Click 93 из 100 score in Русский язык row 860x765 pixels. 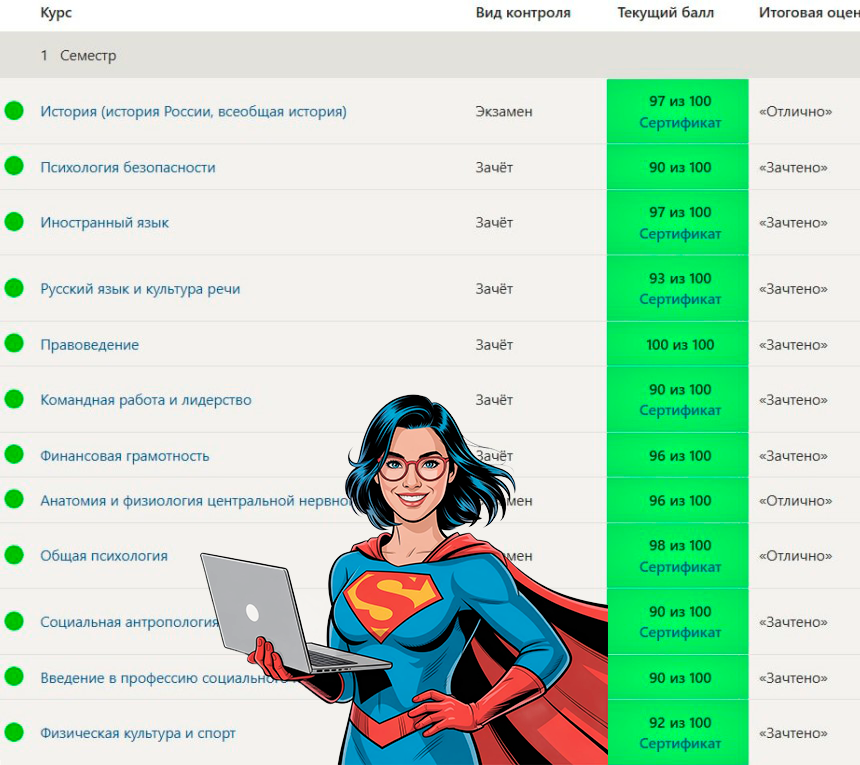click(680, 279)
